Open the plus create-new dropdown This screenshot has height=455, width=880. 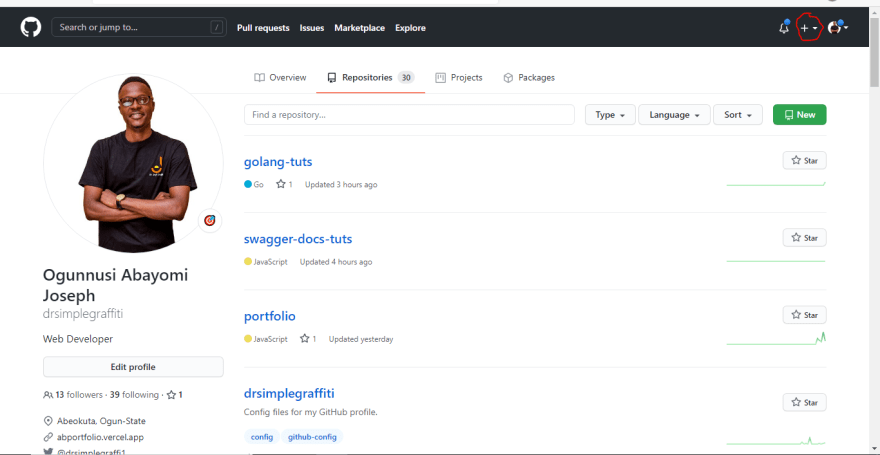[809, 28]
